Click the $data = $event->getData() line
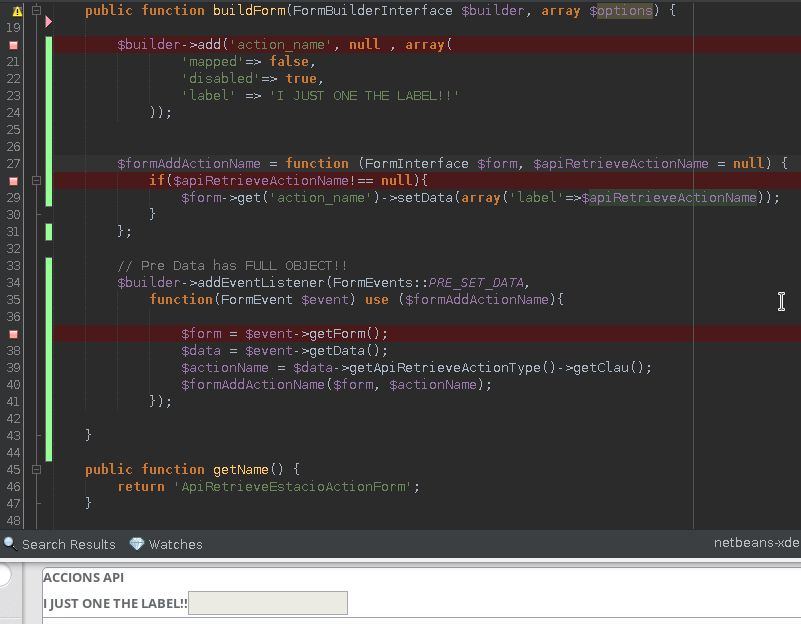 coord(284,351)
